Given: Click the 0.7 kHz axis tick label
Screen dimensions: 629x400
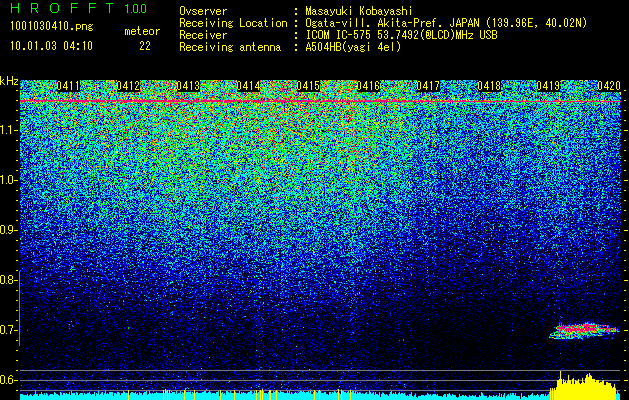Looking at the screenshot, I should pos(7,330).
